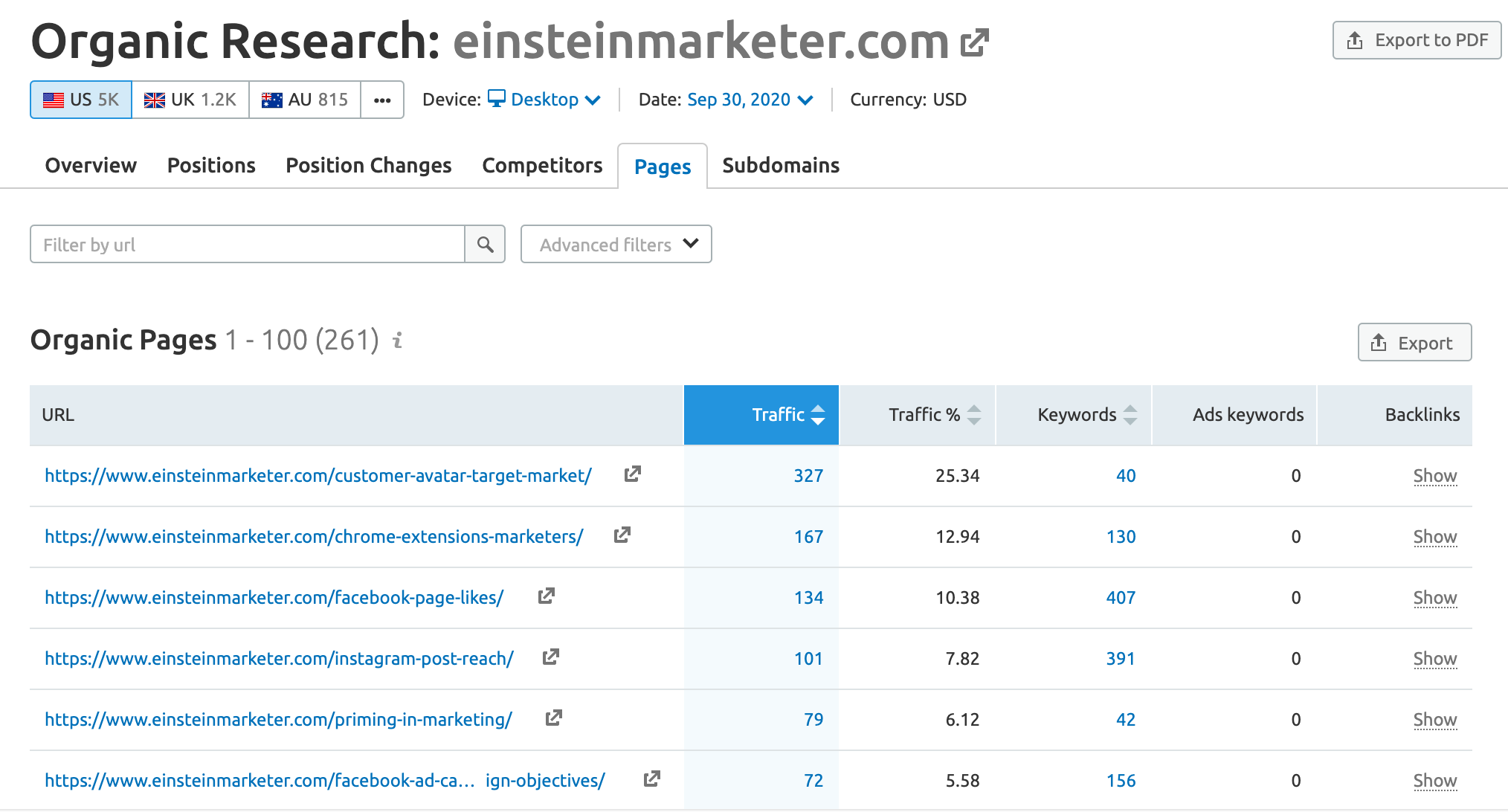Go to the Competitors tab
Screen dimensions: 1508x812
[542, 165]
